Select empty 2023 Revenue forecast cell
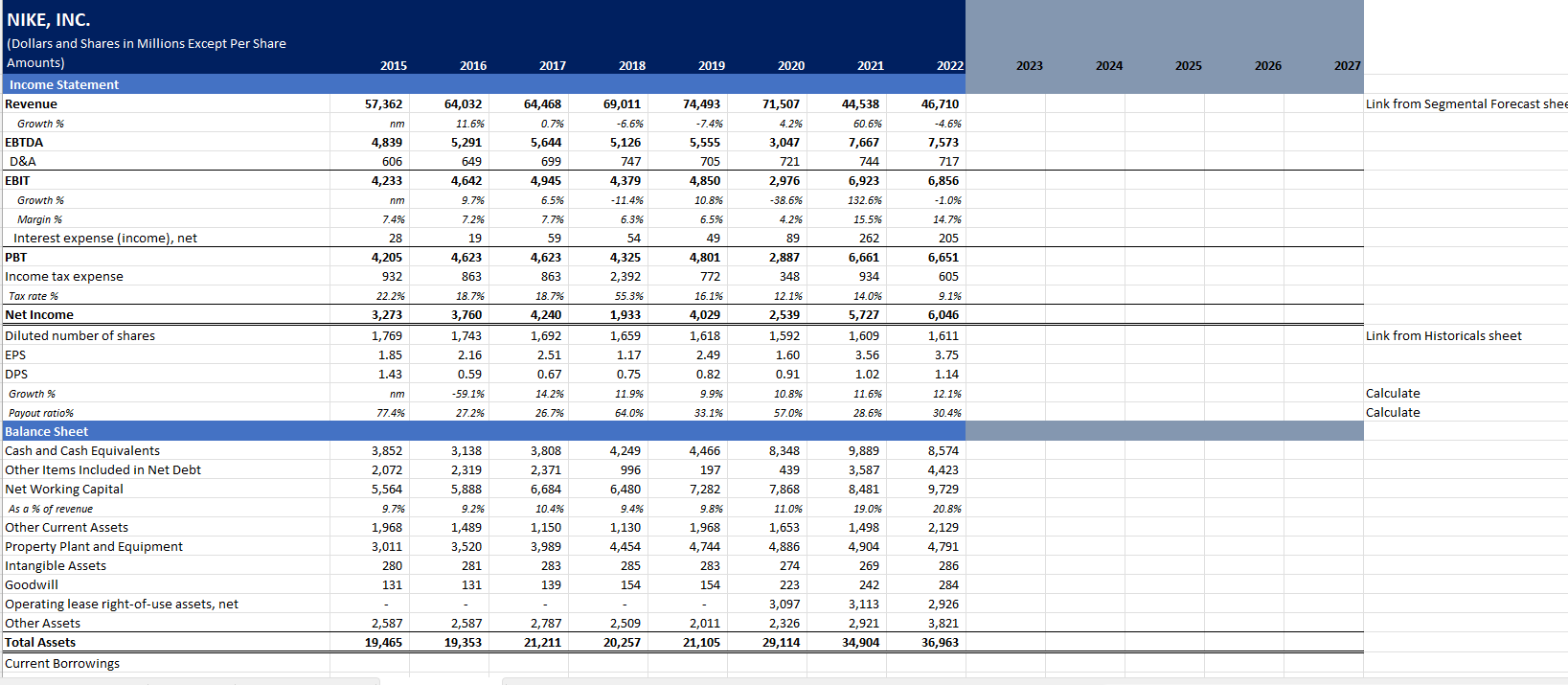This screenshot has height=685, width=1568. coord(1006,103)
